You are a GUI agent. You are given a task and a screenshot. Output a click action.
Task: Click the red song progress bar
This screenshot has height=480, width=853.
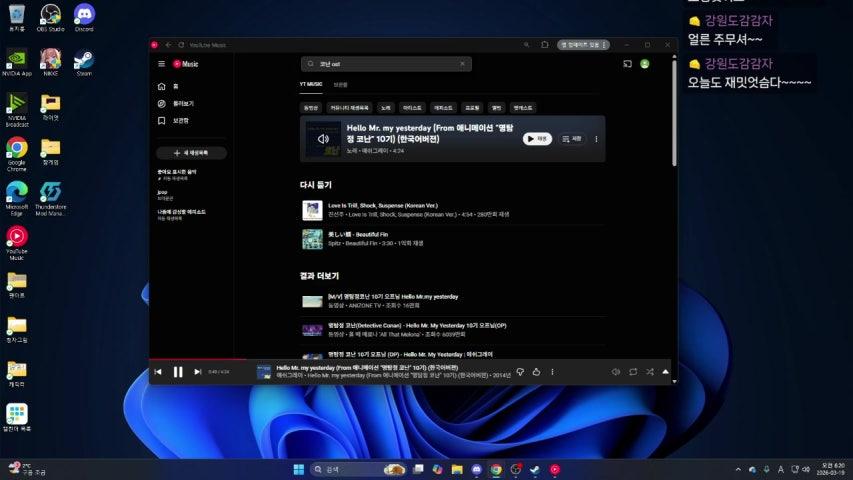[200, 359]
